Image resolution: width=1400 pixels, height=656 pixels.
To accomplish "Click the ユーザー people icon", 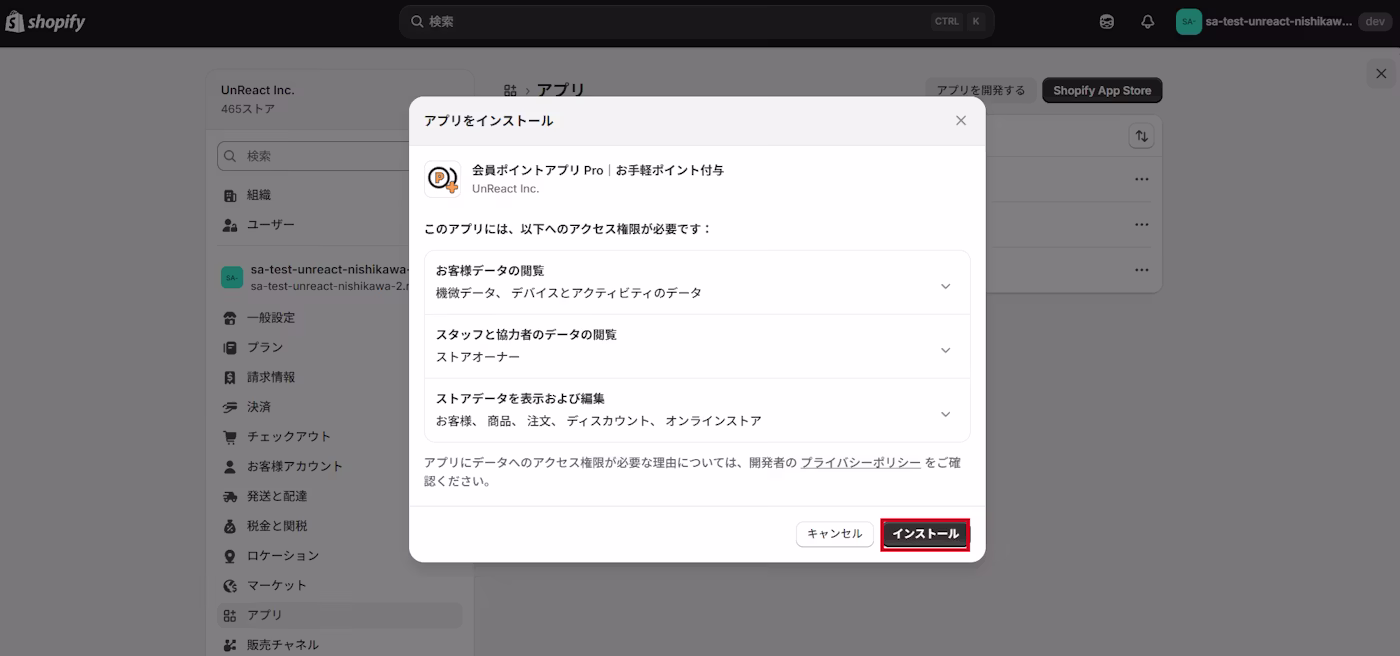I will [x=230, y=225].
